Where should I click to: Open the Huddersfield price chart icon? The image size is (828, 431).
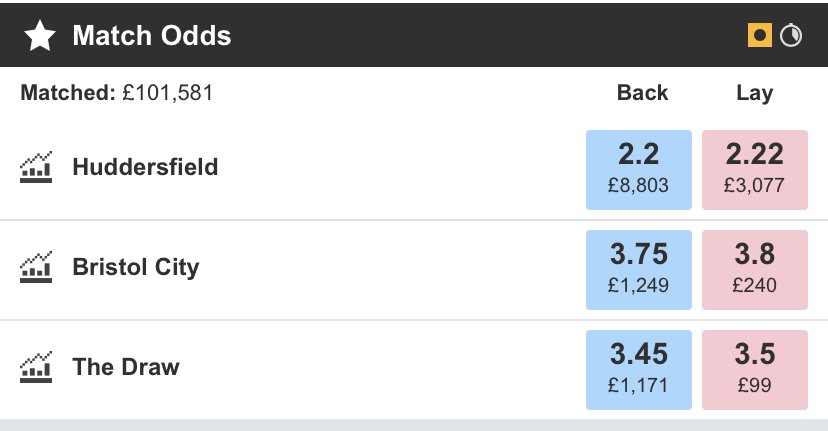pos(36,167)
